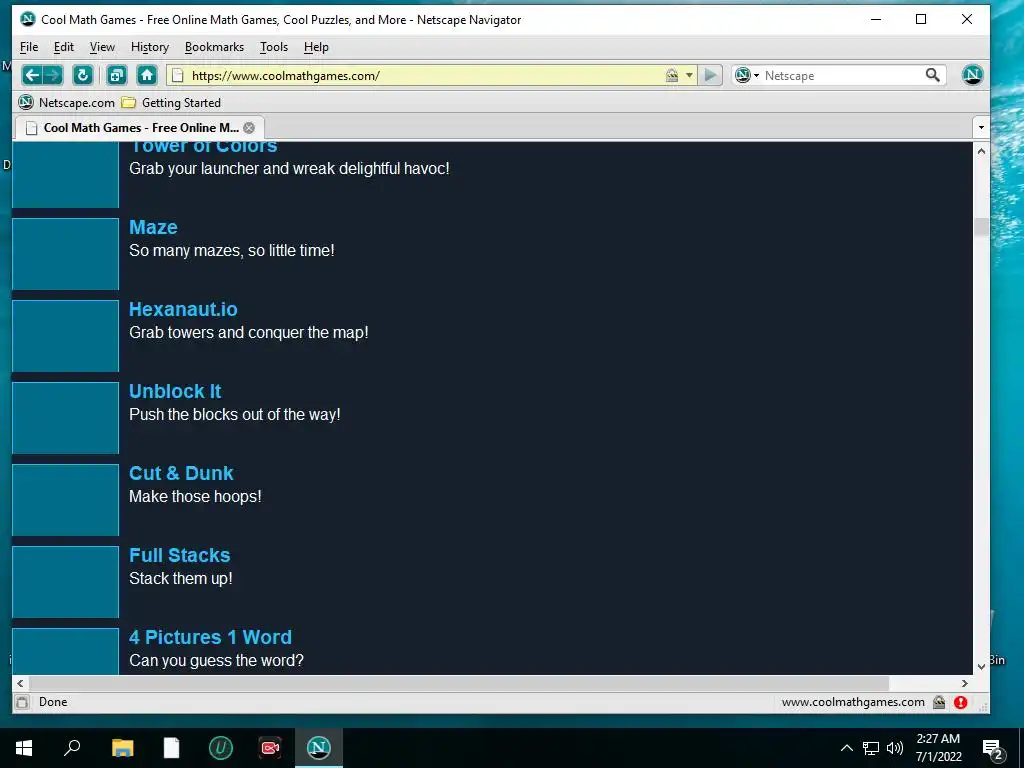Click the status bar page icon beside Done
This screenshot has height=768, width=1024.
pyautogui.click(x=22, y=702)
